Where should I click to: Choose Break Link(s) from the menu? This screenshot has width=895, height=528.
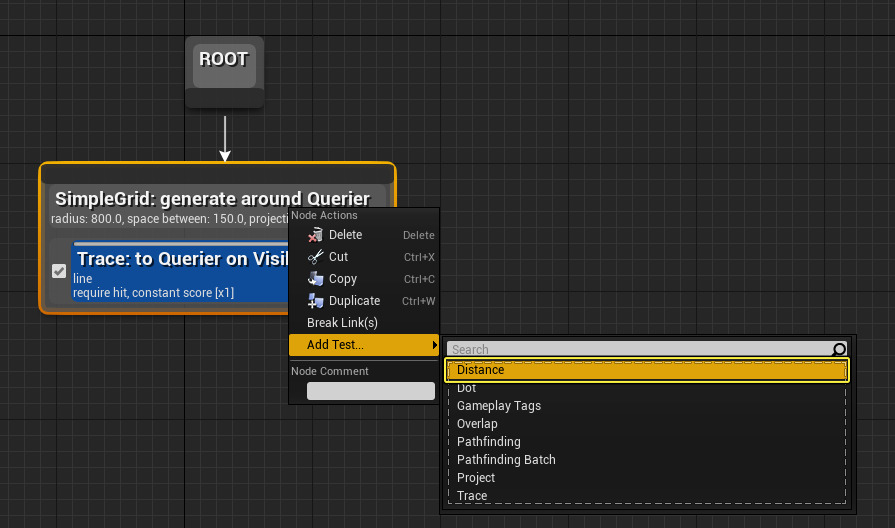(342, 323)
